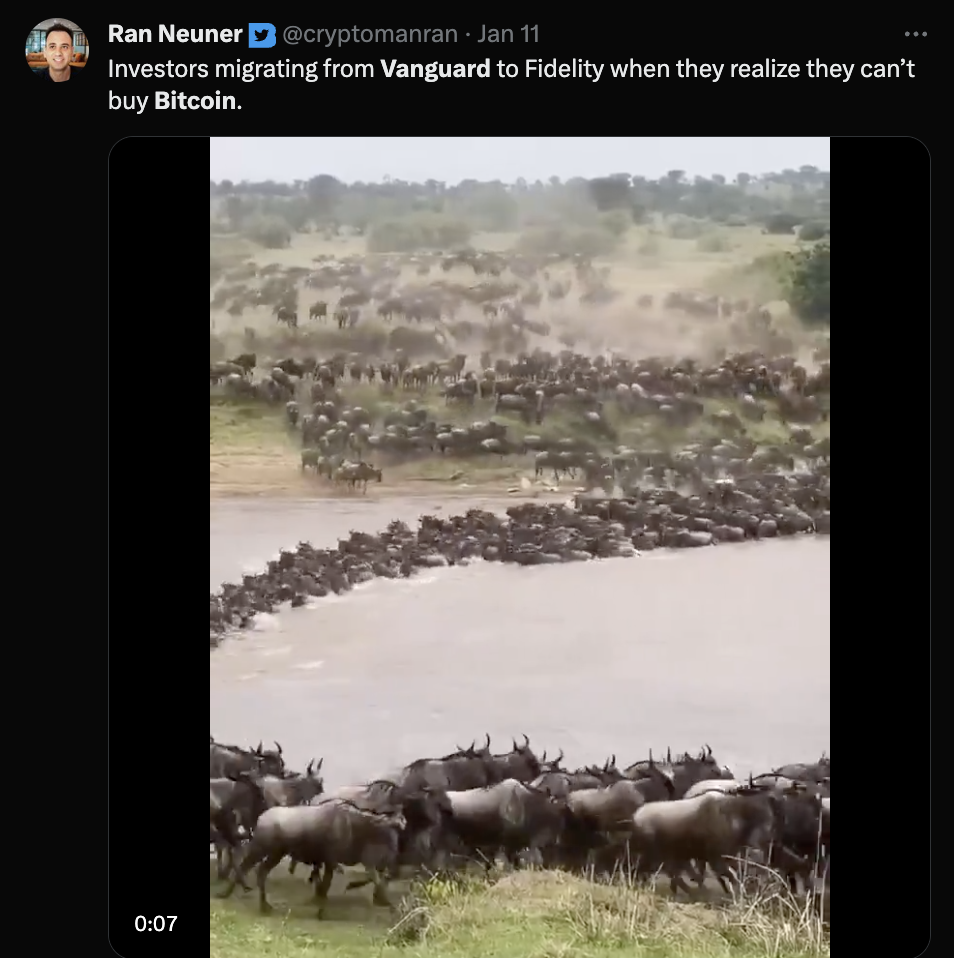Click the tree line atop the video
Viewport: 954px width, 958px height.
(x=520, y=195)
